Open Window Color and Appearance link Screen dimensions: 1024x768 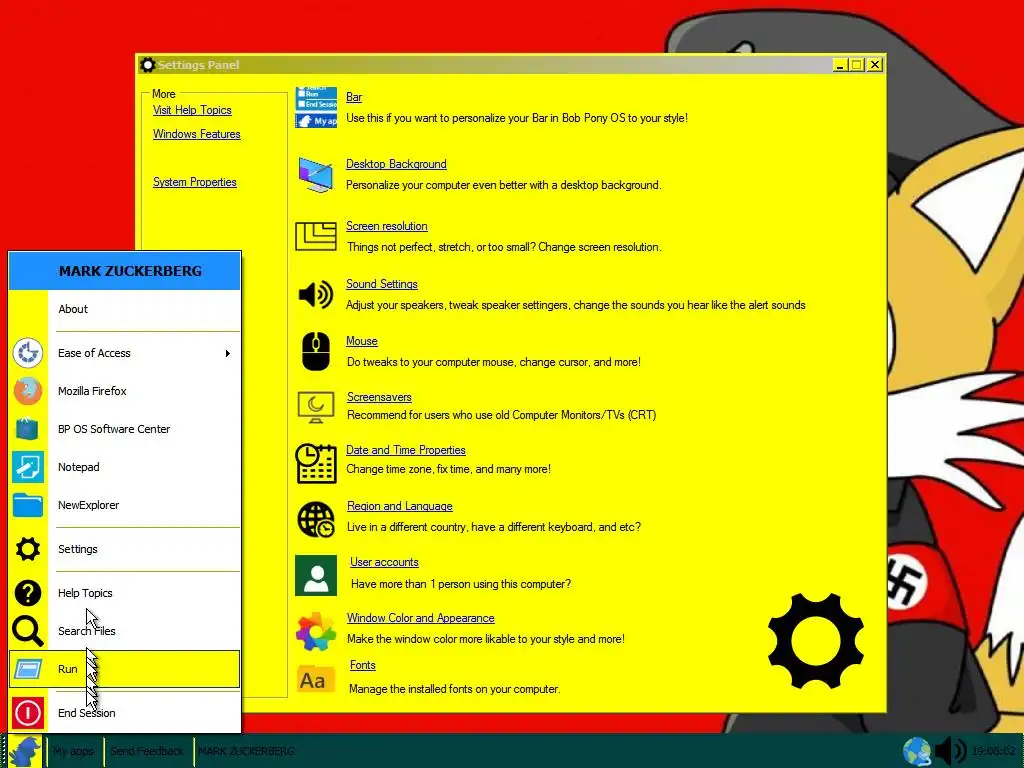(x=421, y=618)
